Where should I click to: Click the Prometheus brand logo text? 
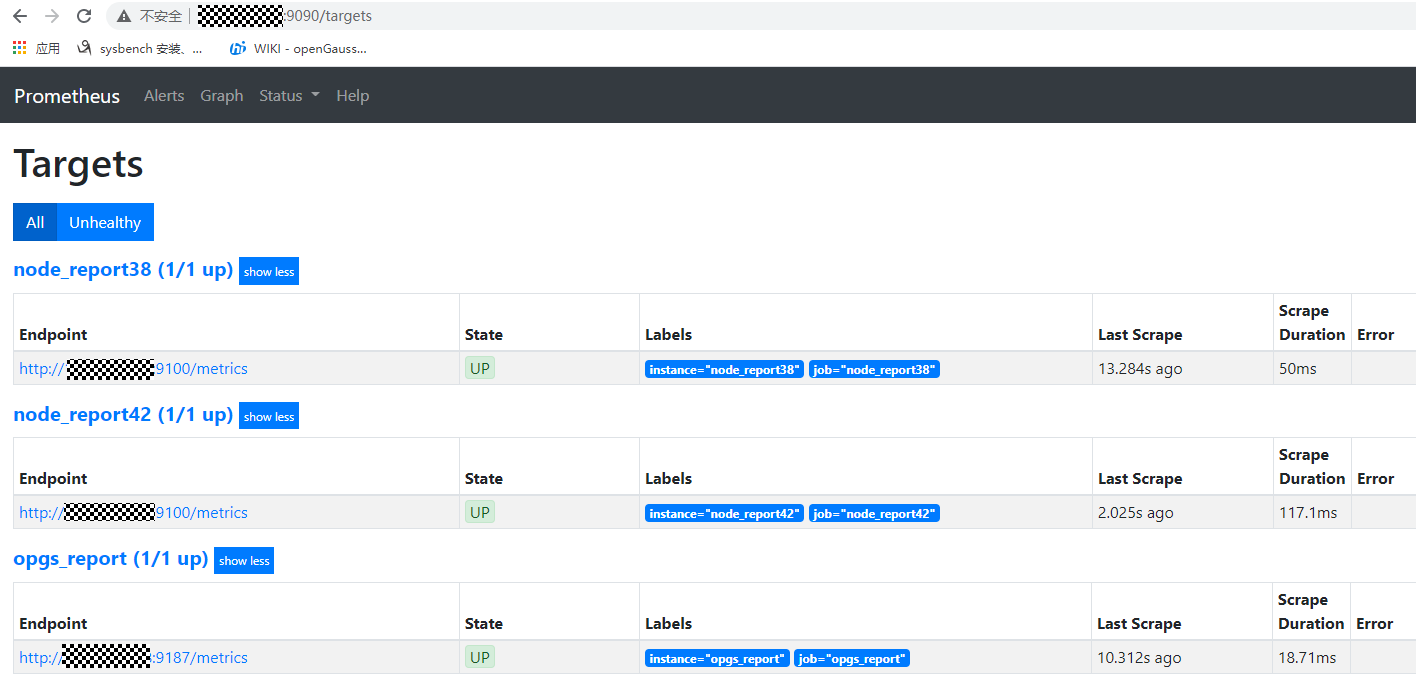point(66,95)
